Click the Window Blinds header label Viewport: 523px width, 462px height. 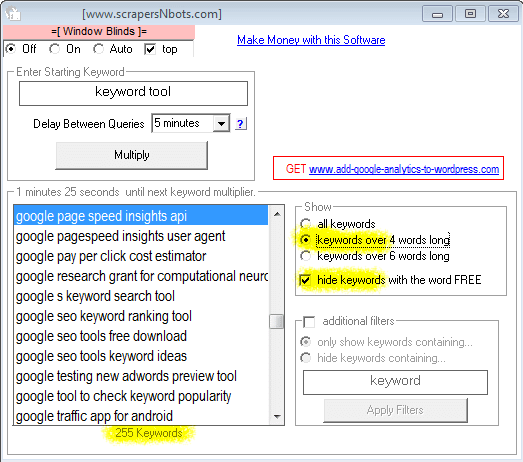tap(99, 32)
